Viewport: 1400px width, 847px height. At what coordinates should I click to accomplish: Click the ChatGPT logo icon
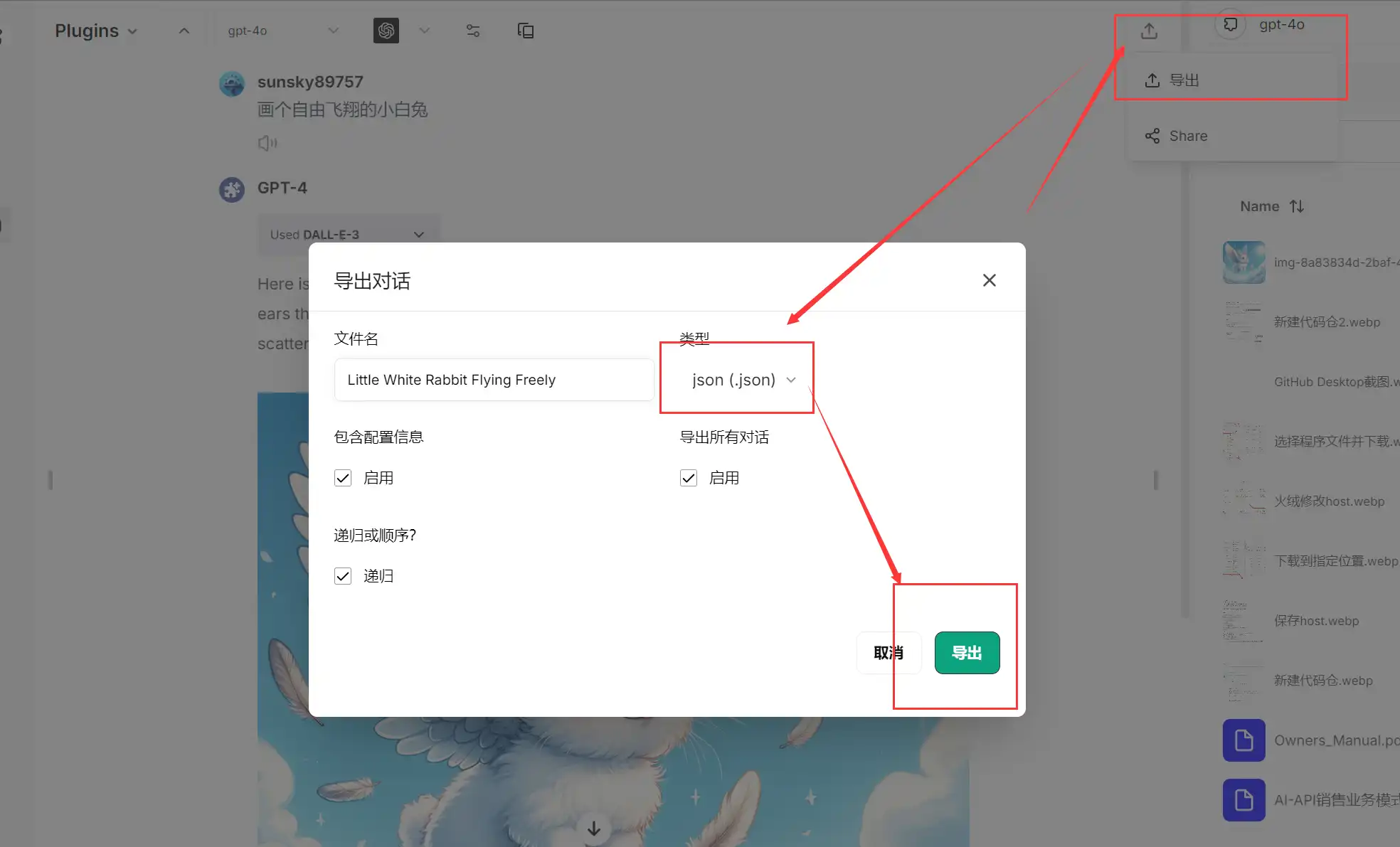pos(386,31)
